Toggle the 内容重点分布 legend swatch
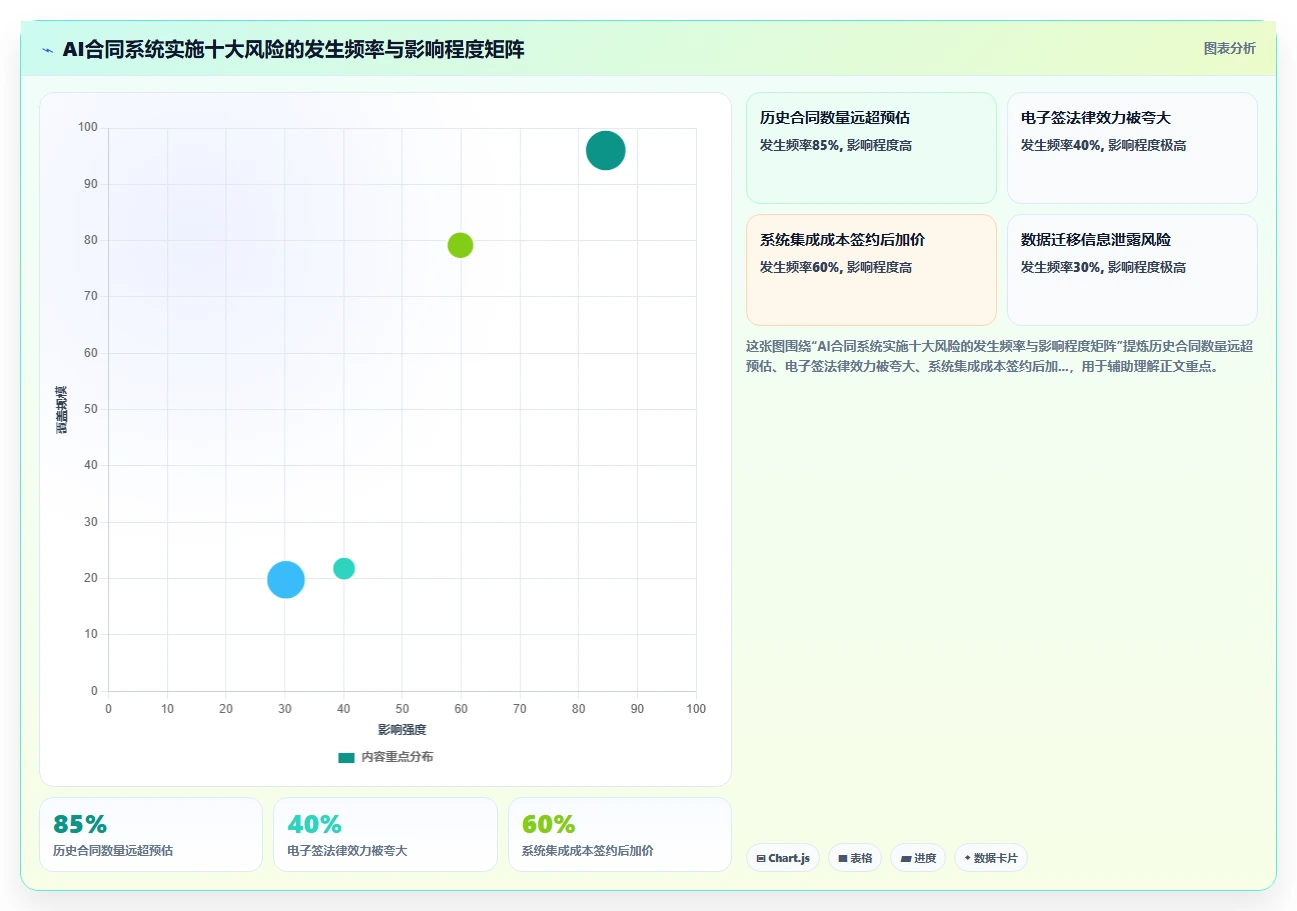 coord(346,758)
